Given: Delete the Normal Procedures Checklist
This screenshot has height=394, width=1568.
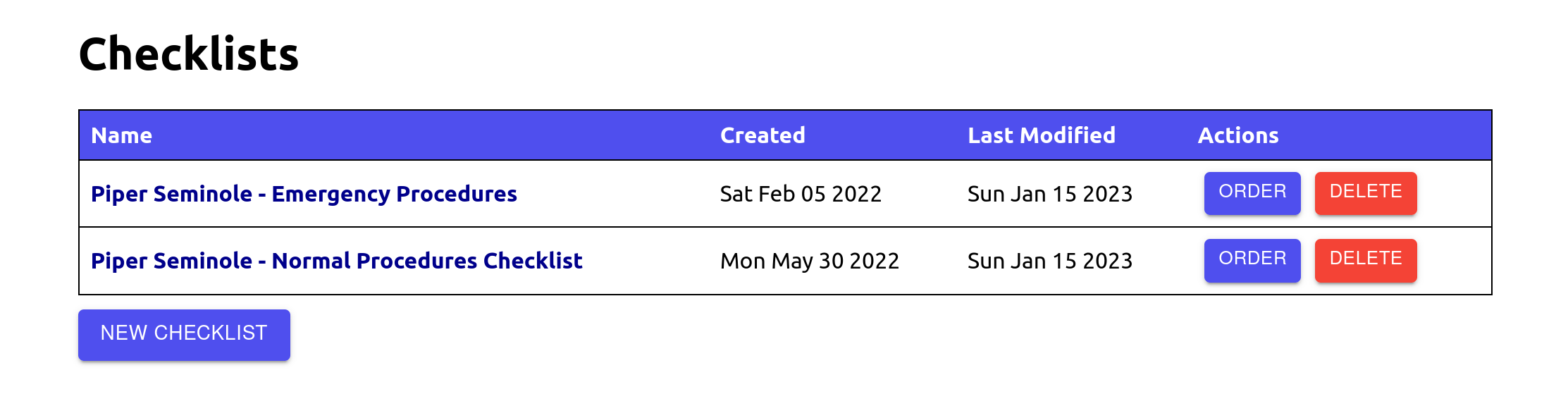Looking at the screenshot, I should (1365, 259).
